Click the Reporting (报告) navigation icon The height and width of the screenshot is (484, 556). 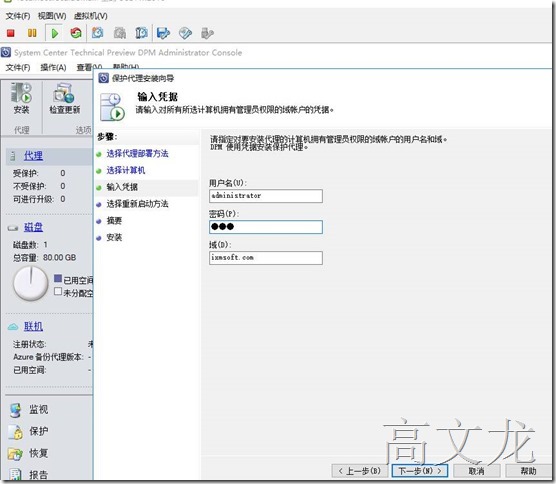(15, 475)
